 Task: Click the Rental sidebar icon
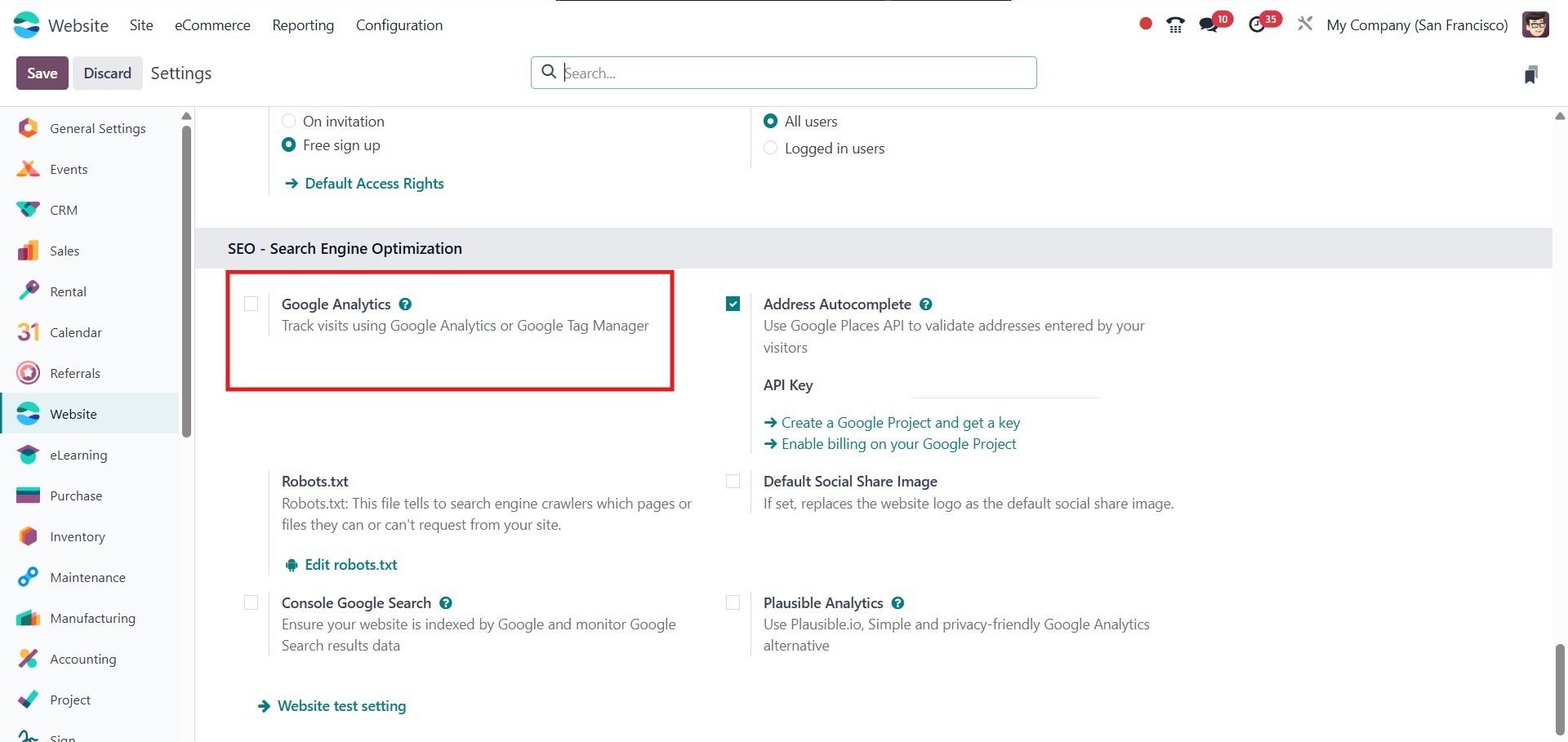(28, 291)
